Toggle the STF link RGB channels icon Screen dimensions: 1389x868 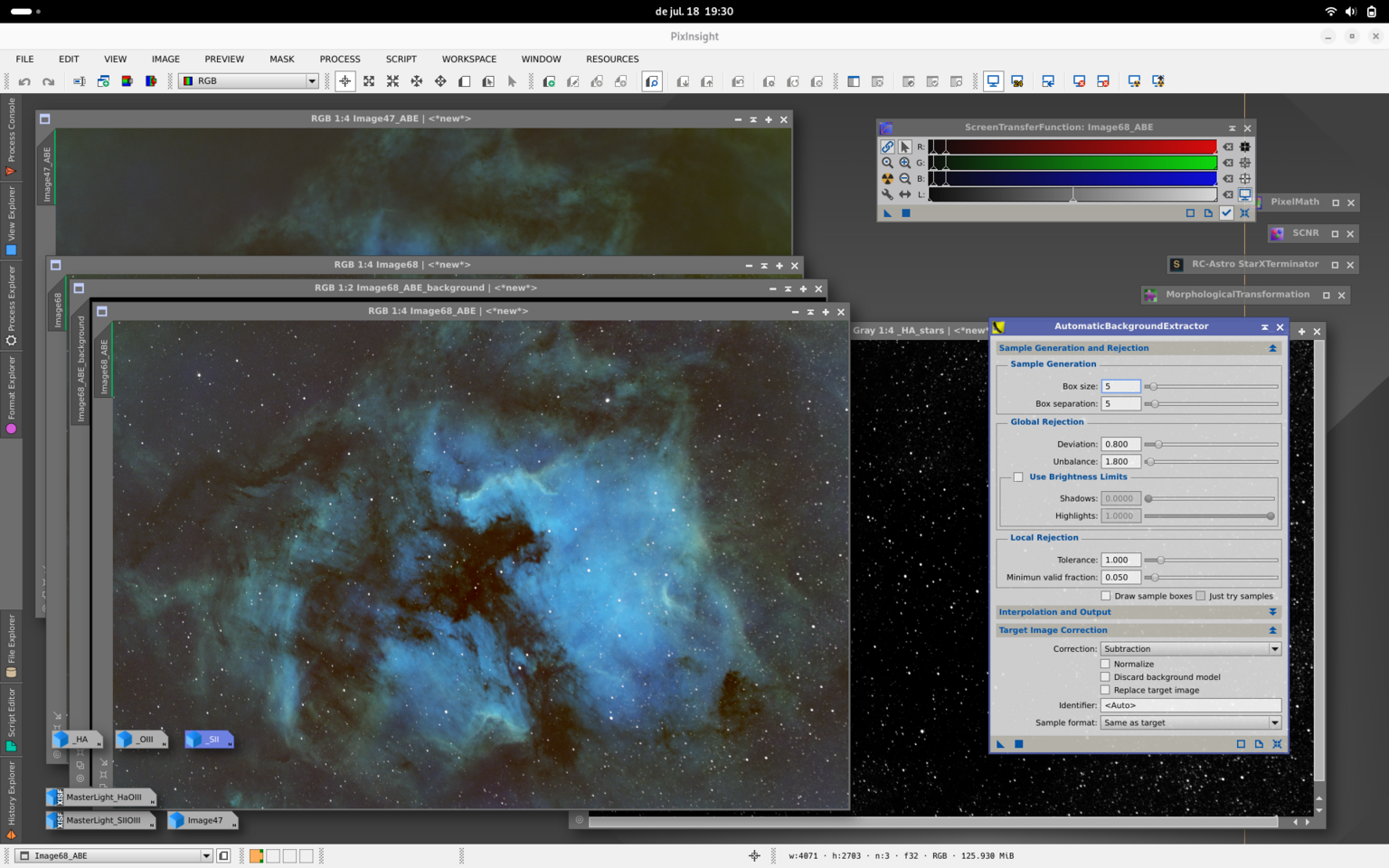coord(887,146)
